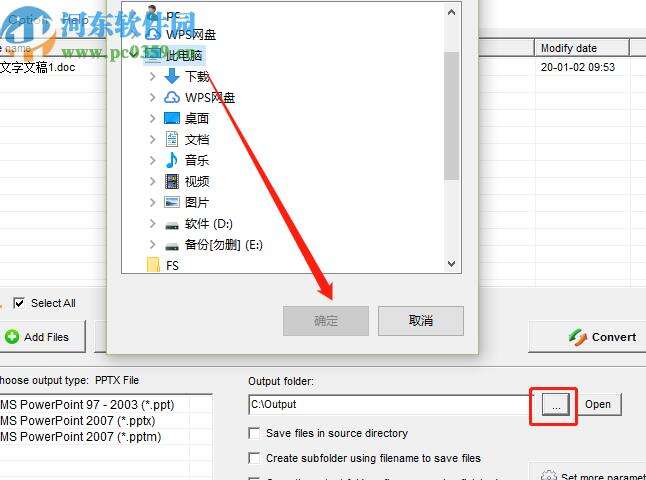Expand the 备份[勿删] (E:) drive node
Viewport: 646px width, 480px height.
152,245
